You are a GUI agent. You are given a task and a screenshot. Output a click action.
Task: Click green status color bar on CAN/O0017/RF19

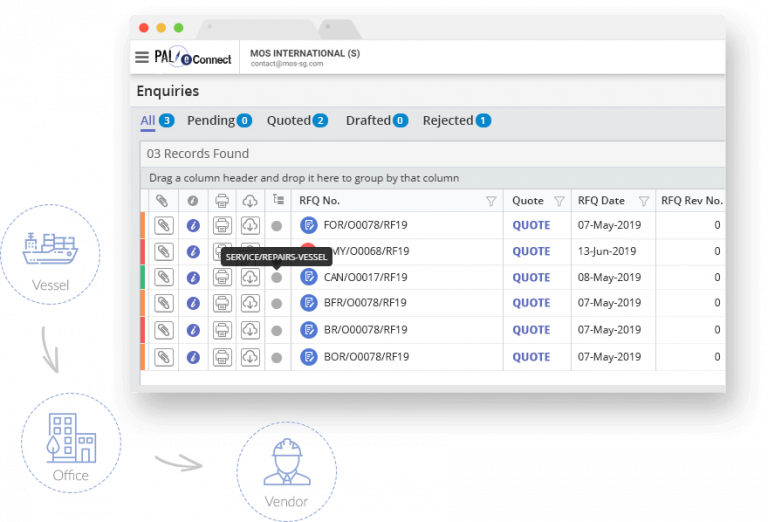pyautogui.click(x=143, y=277)
